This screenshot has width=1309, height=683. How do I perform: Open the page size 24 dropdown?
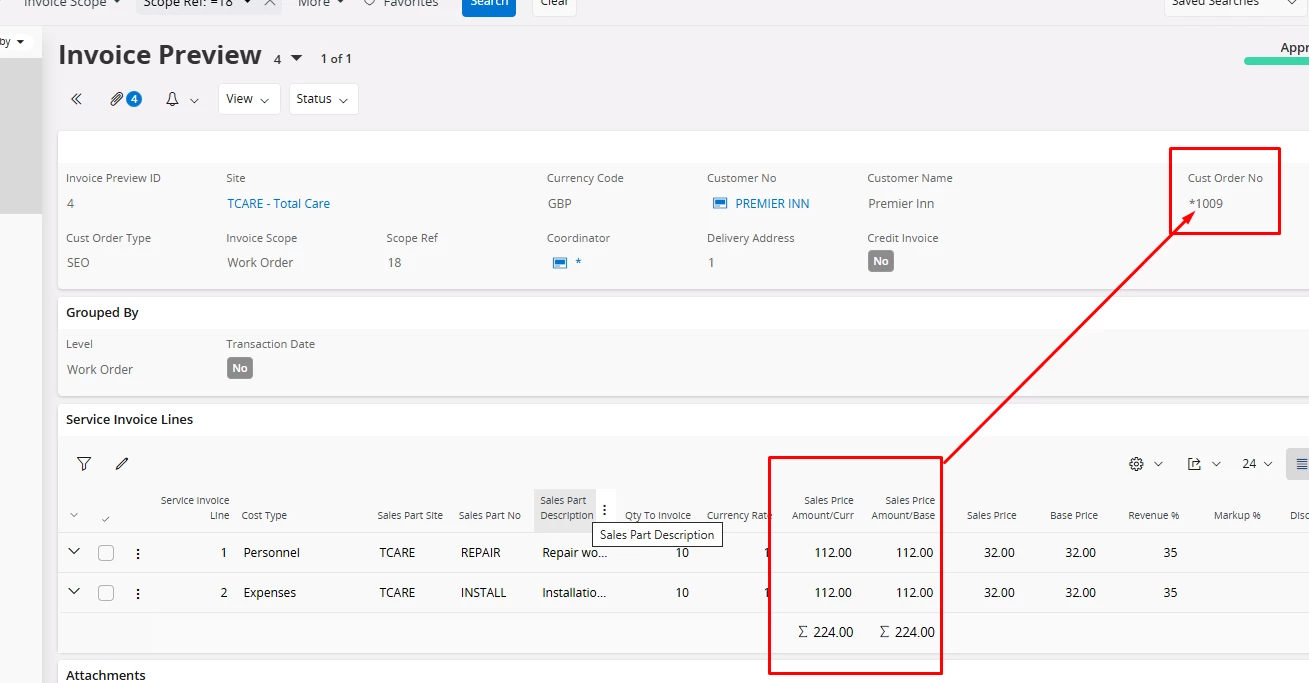tap(1257, 464)
